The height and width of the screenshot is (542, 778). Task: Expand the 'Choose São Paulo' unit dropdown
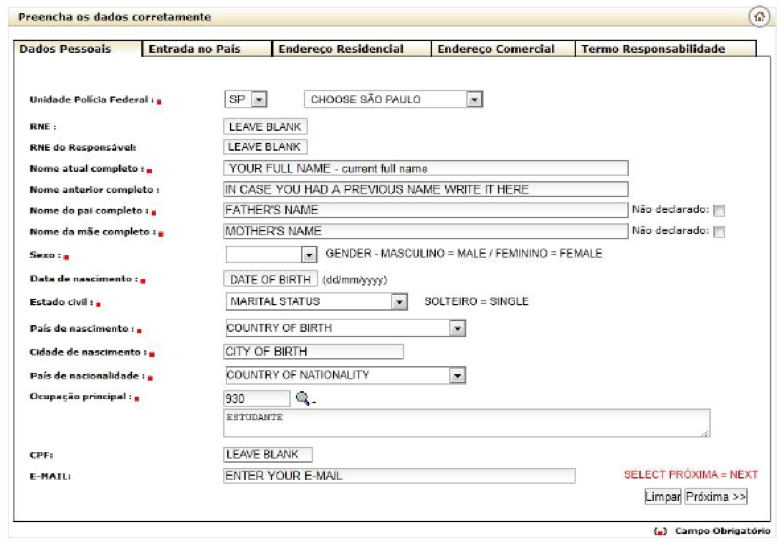point(474,100)
